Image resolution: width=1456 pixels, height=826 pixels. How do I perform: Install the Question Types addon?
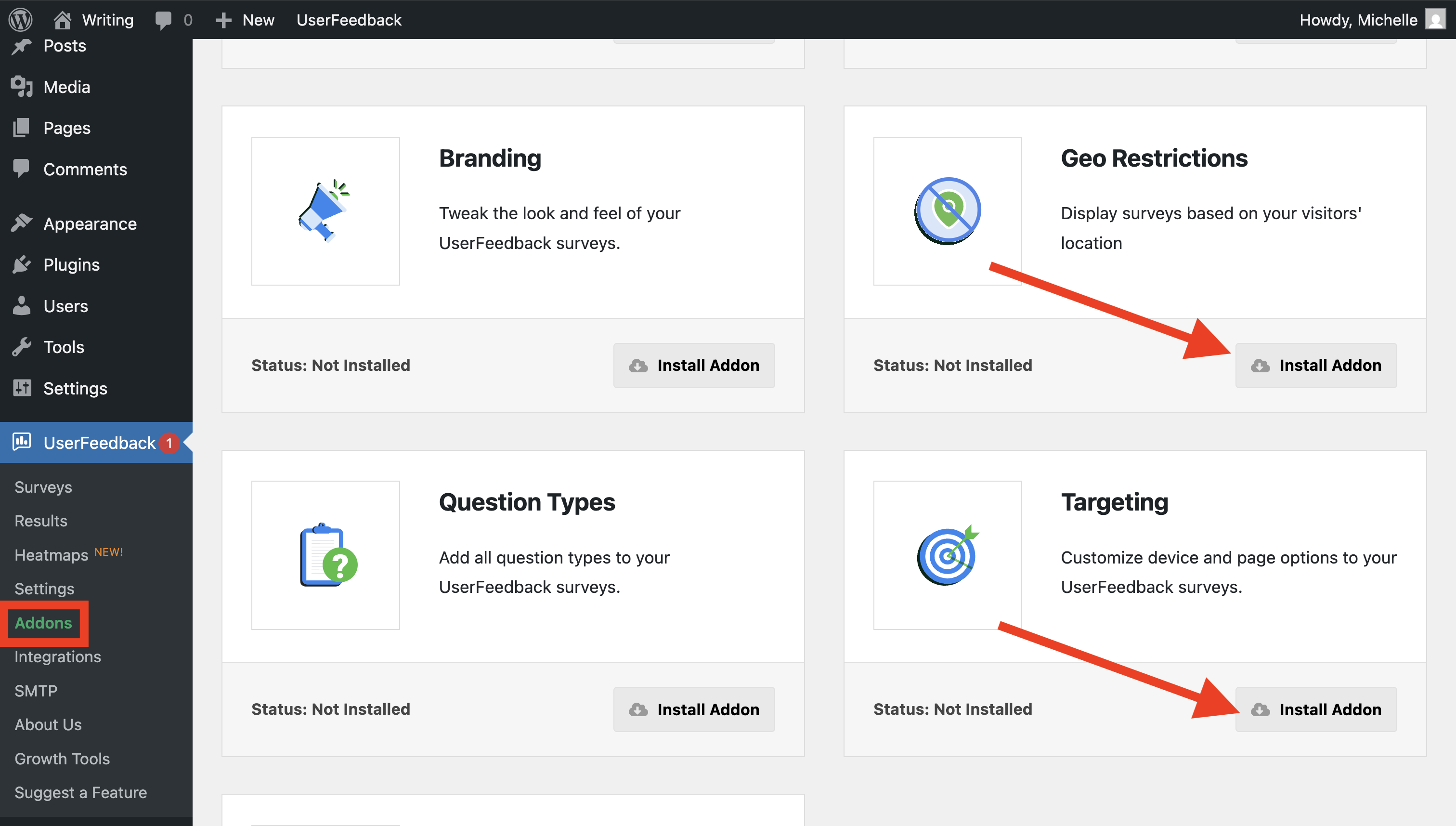tap(694, 709)
